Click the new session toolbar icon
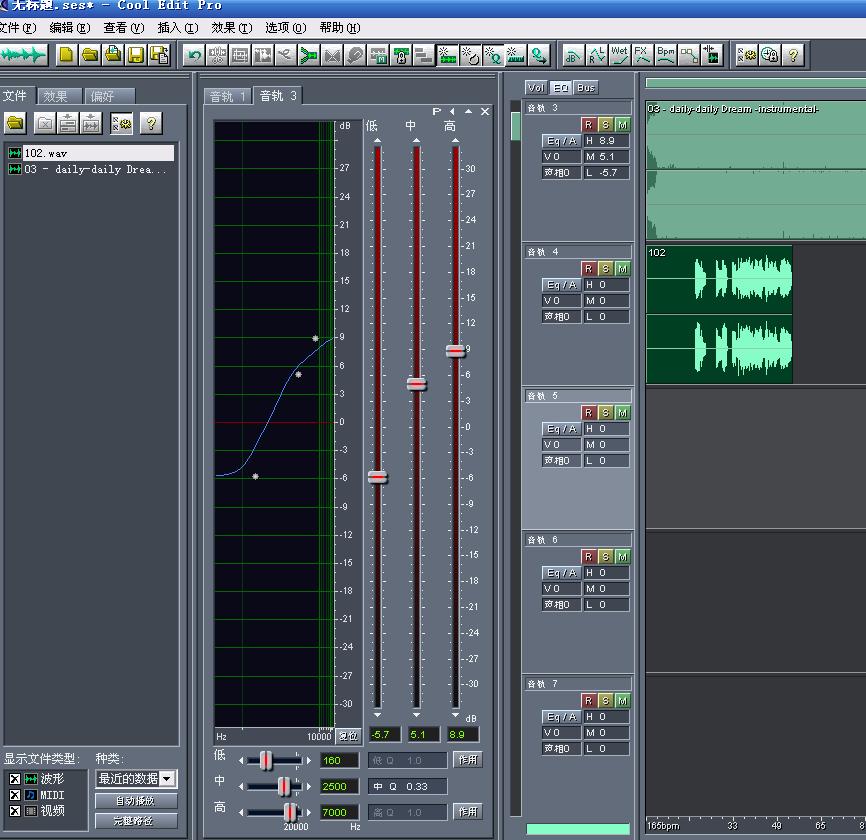The image size is (866, 840). (67, 55)
